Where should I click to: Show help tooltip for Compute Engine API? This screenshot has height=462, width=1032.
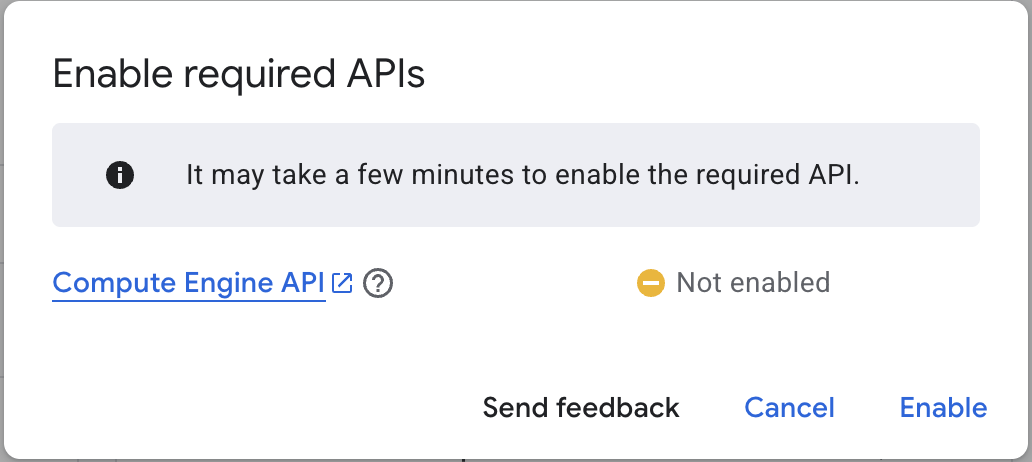point(378,284)
